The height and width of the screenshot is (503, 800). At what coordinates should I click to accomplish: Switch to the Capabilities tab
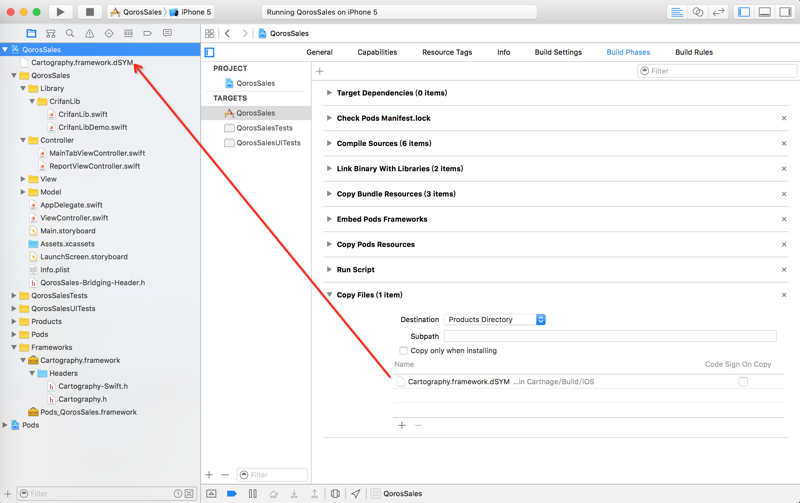coord(377,52)
